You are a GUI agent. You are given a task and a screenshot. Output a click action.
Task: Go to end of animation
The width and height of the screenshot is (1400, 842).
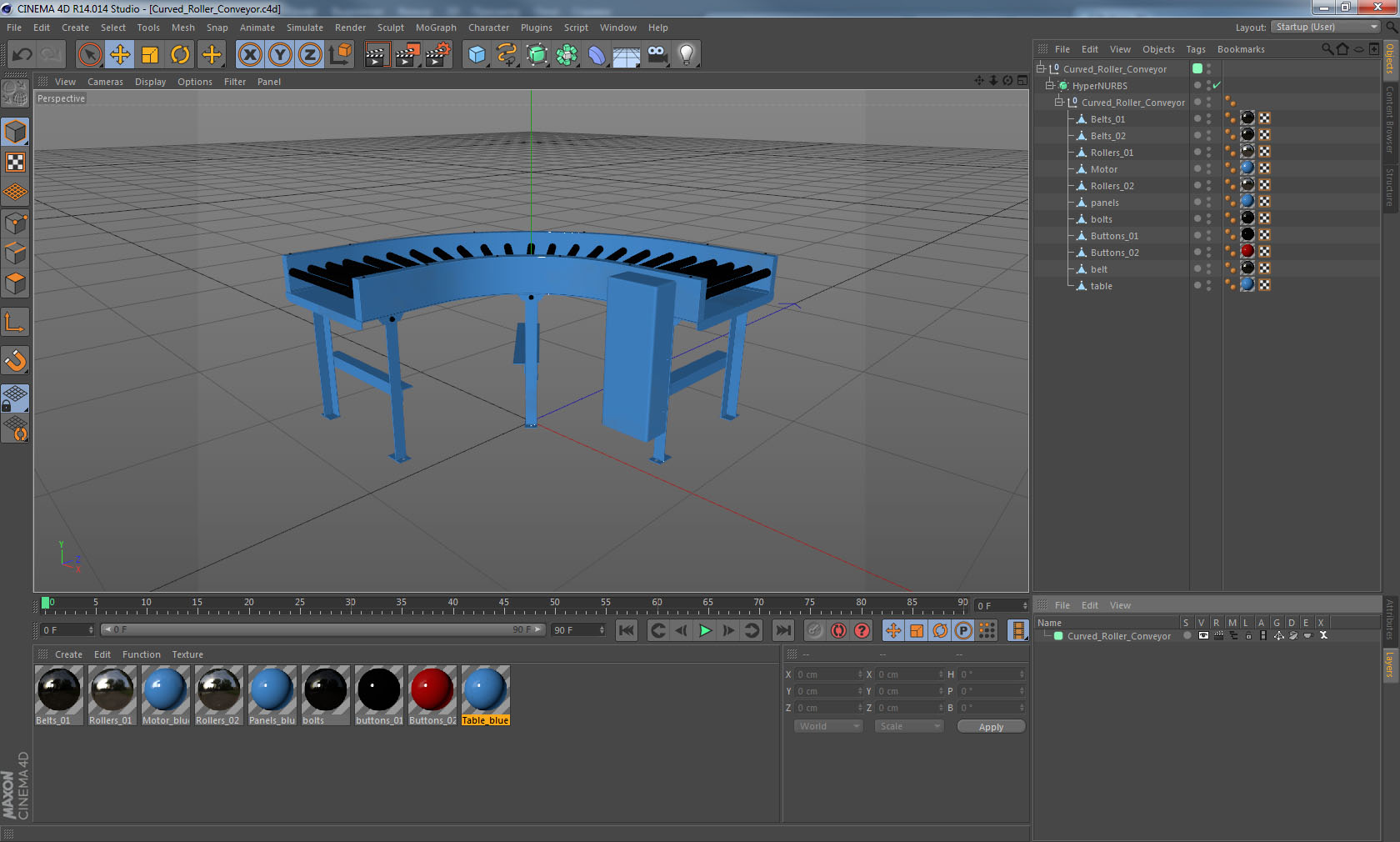click(782, 630)
